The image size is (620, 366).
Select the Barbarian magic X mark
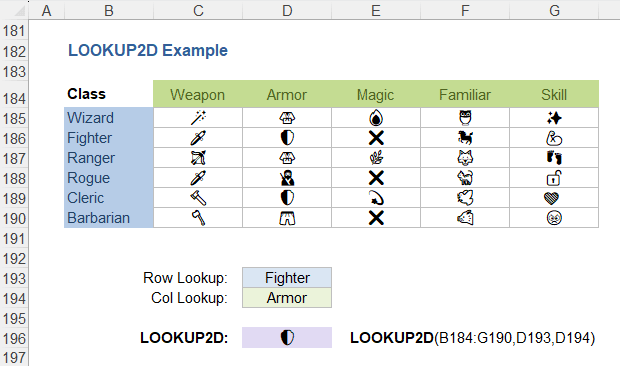pos(376,218)
